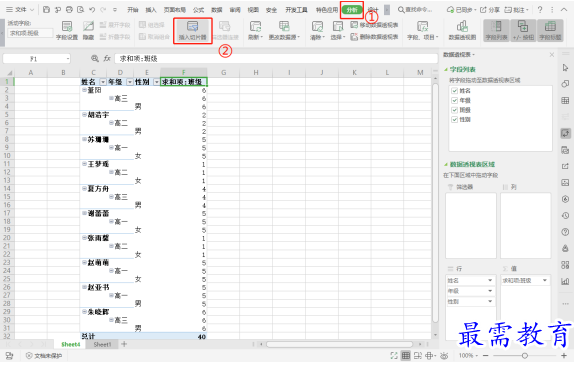Image resolution: width=580 pixels, height=366 pixels.
Task: Uncheck the 年级 field checkbox
Action: (x=455, y=100)
